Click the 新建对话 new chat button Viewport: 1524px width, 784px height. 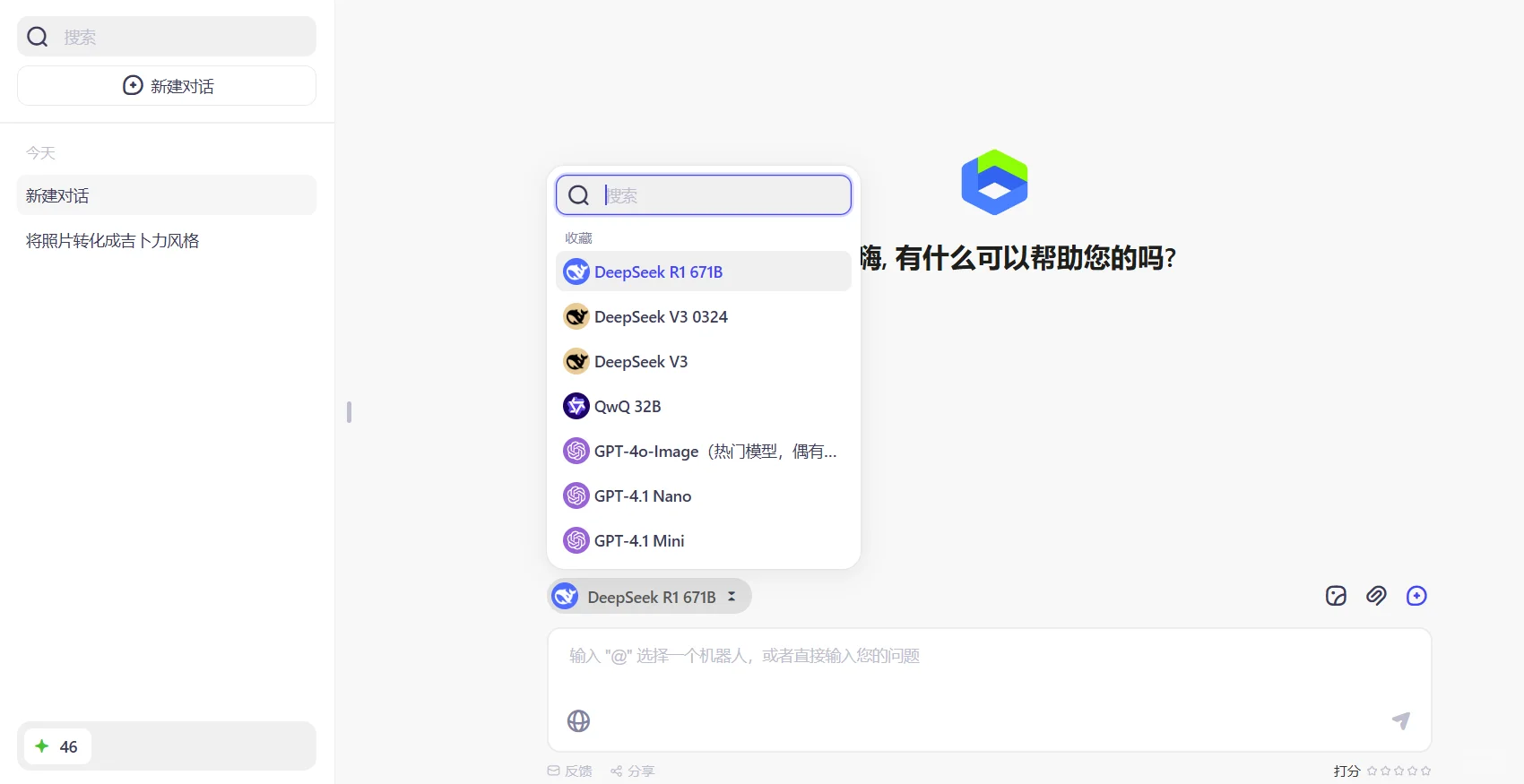(167, 86)
